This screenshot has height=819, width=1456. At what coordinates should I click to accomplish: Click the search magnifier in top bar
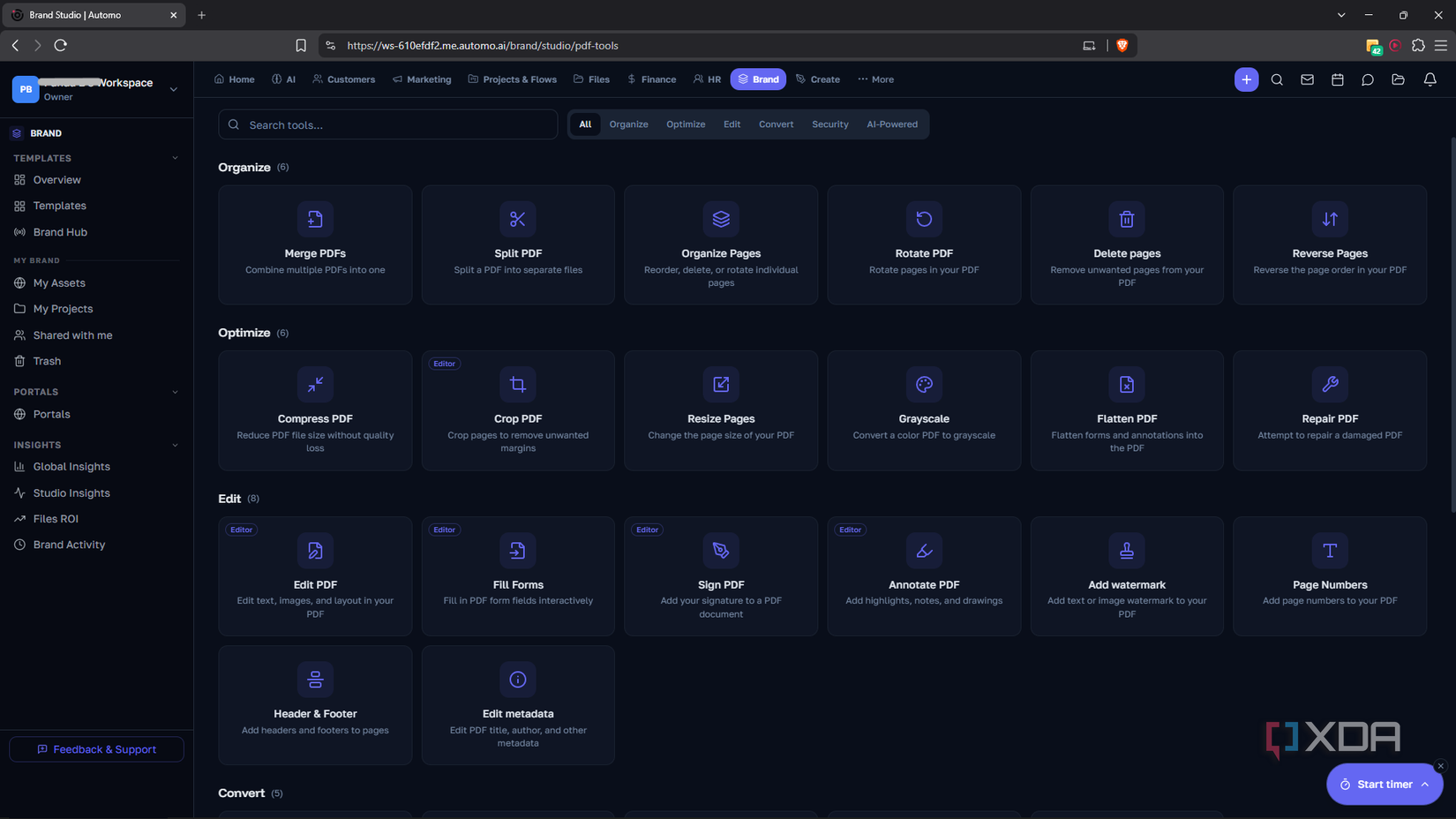1277,79
